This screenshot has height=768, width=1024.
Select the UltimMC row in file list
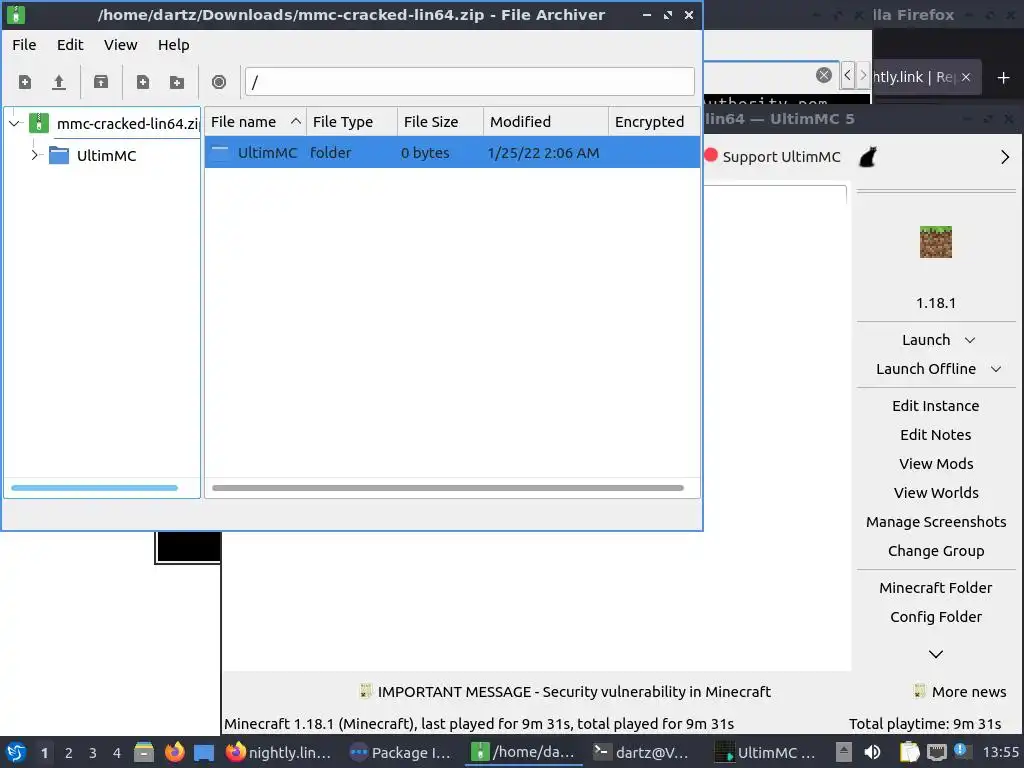pos(452,153)
